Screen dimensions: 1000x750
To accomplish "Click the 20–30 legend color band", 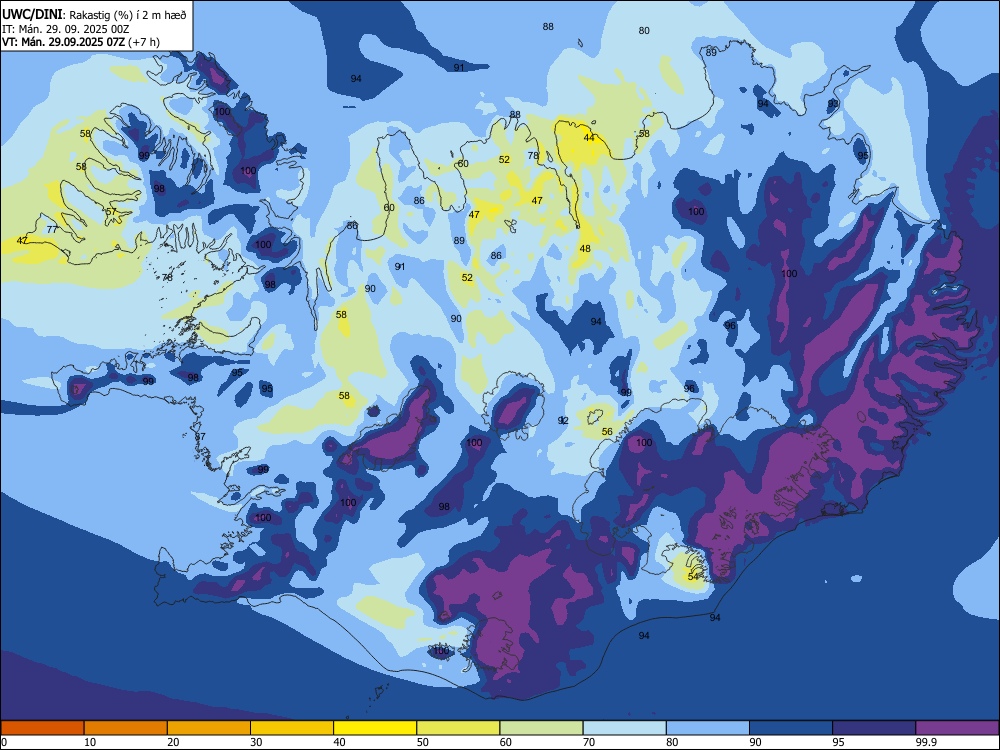I will (x=209, y=728).
